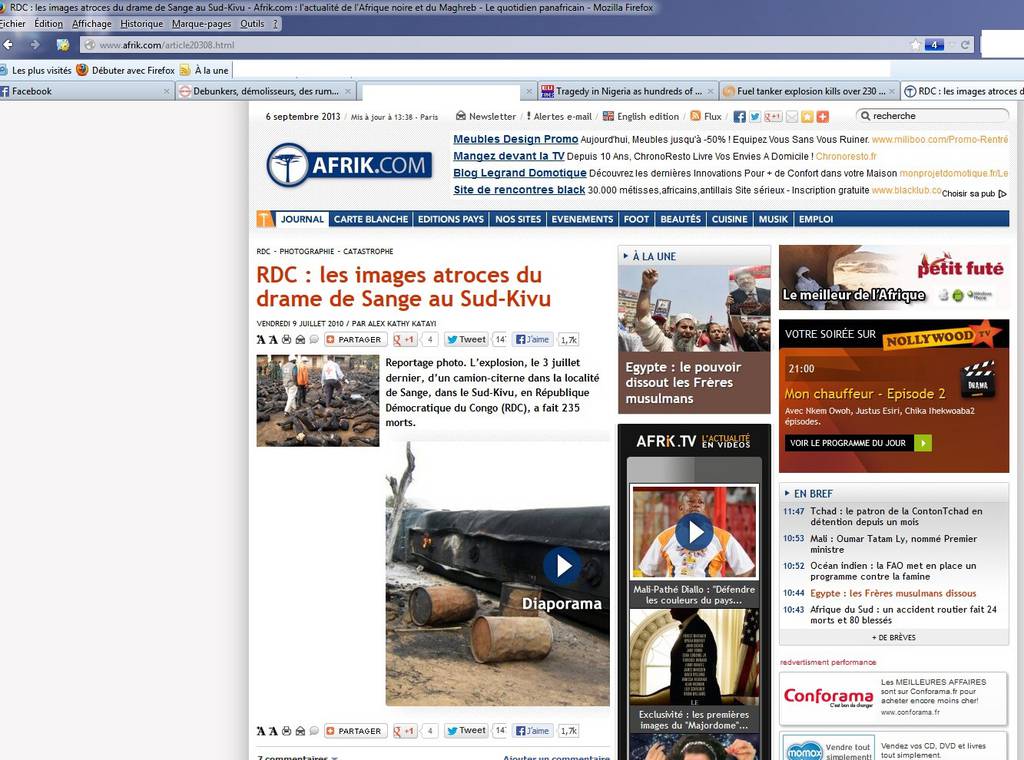Image resolution: width=1024 pixels, height=760 pixels.
Task: Click the + DE BRÈVES link
Action: pos(893,637)
